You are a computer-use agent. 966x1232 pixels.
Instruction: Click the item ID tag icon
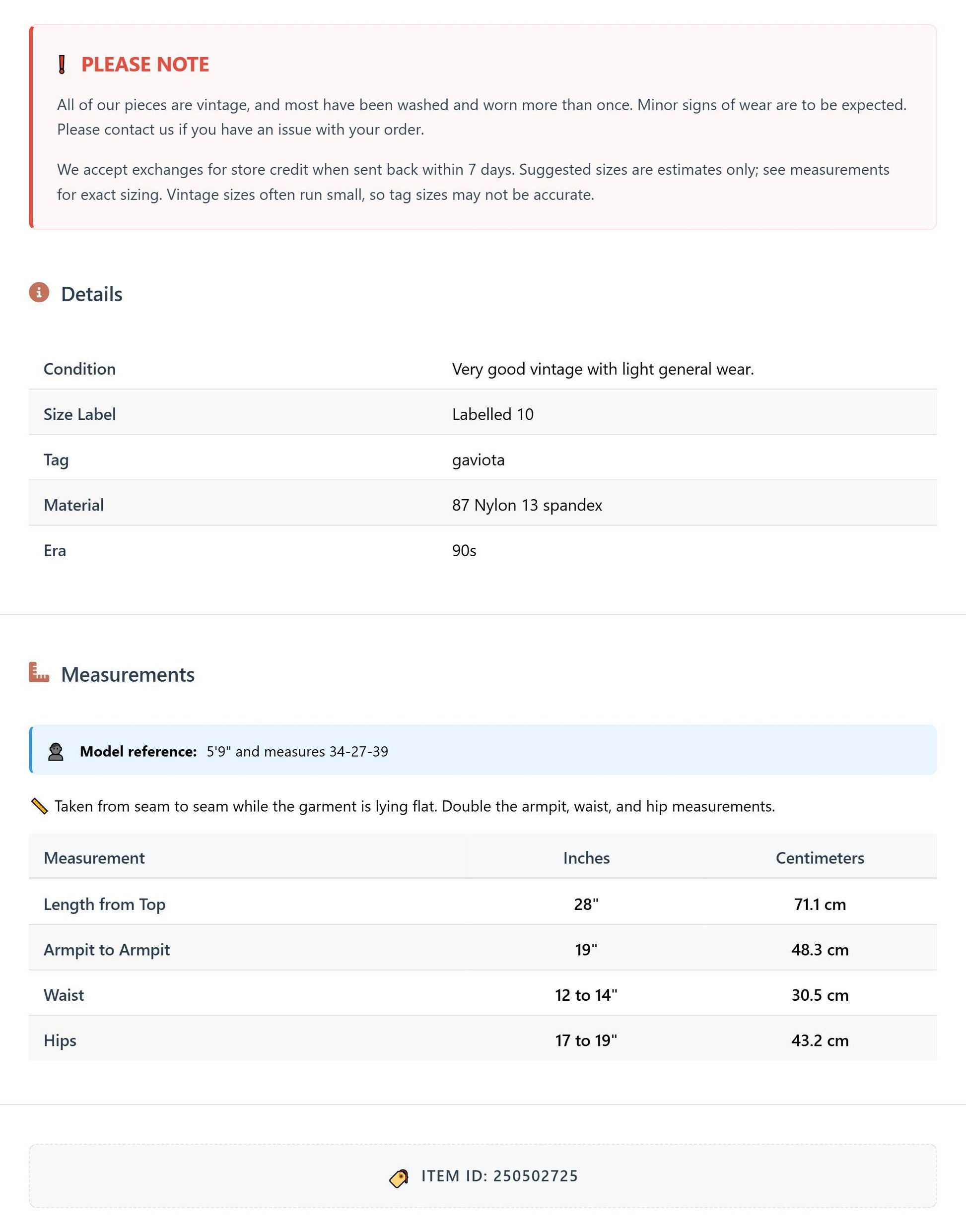(x=399, y=1178)
